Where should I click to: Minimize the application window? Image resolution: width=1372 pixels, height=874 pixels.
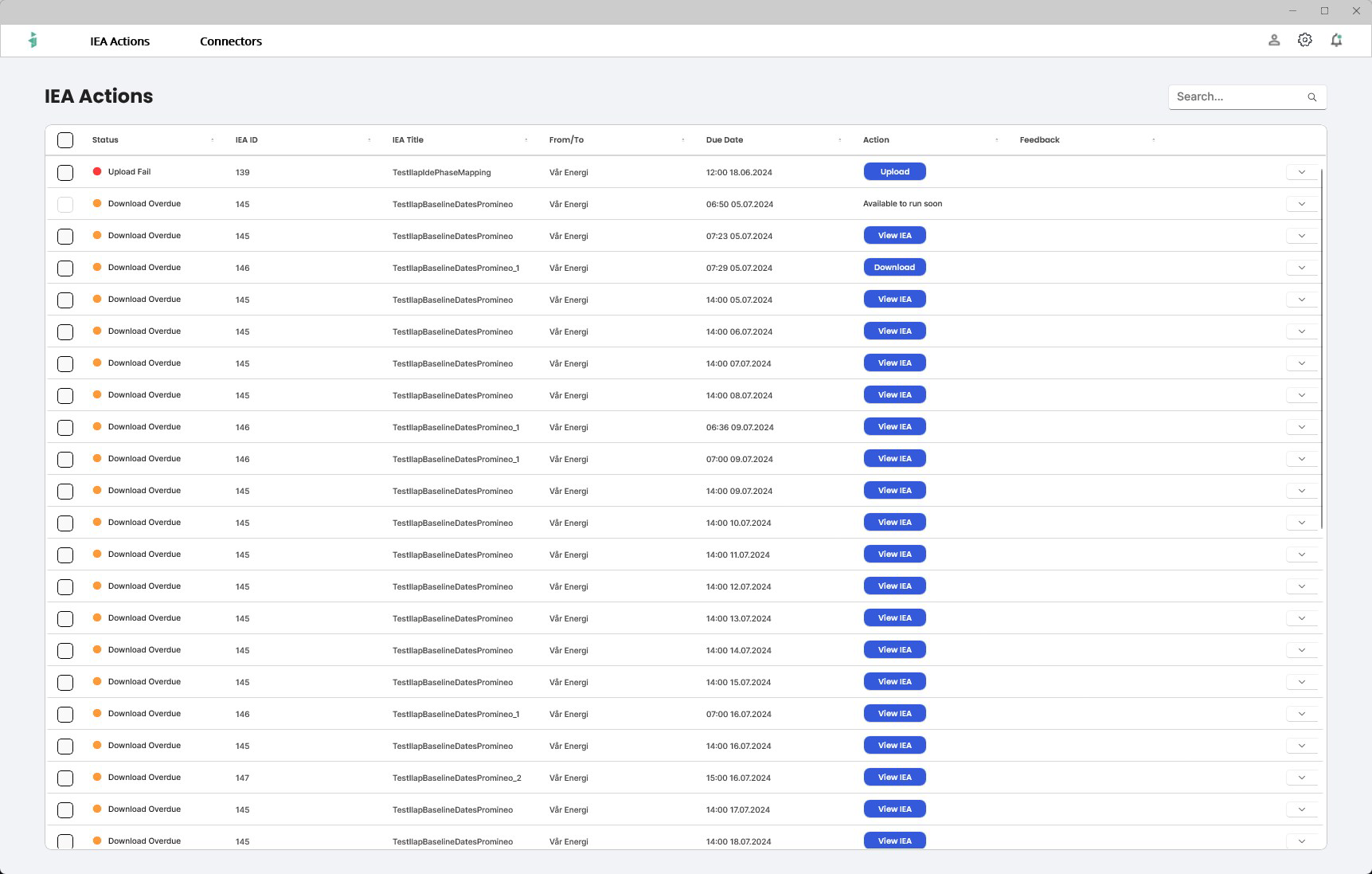[x=1293, y=11]
